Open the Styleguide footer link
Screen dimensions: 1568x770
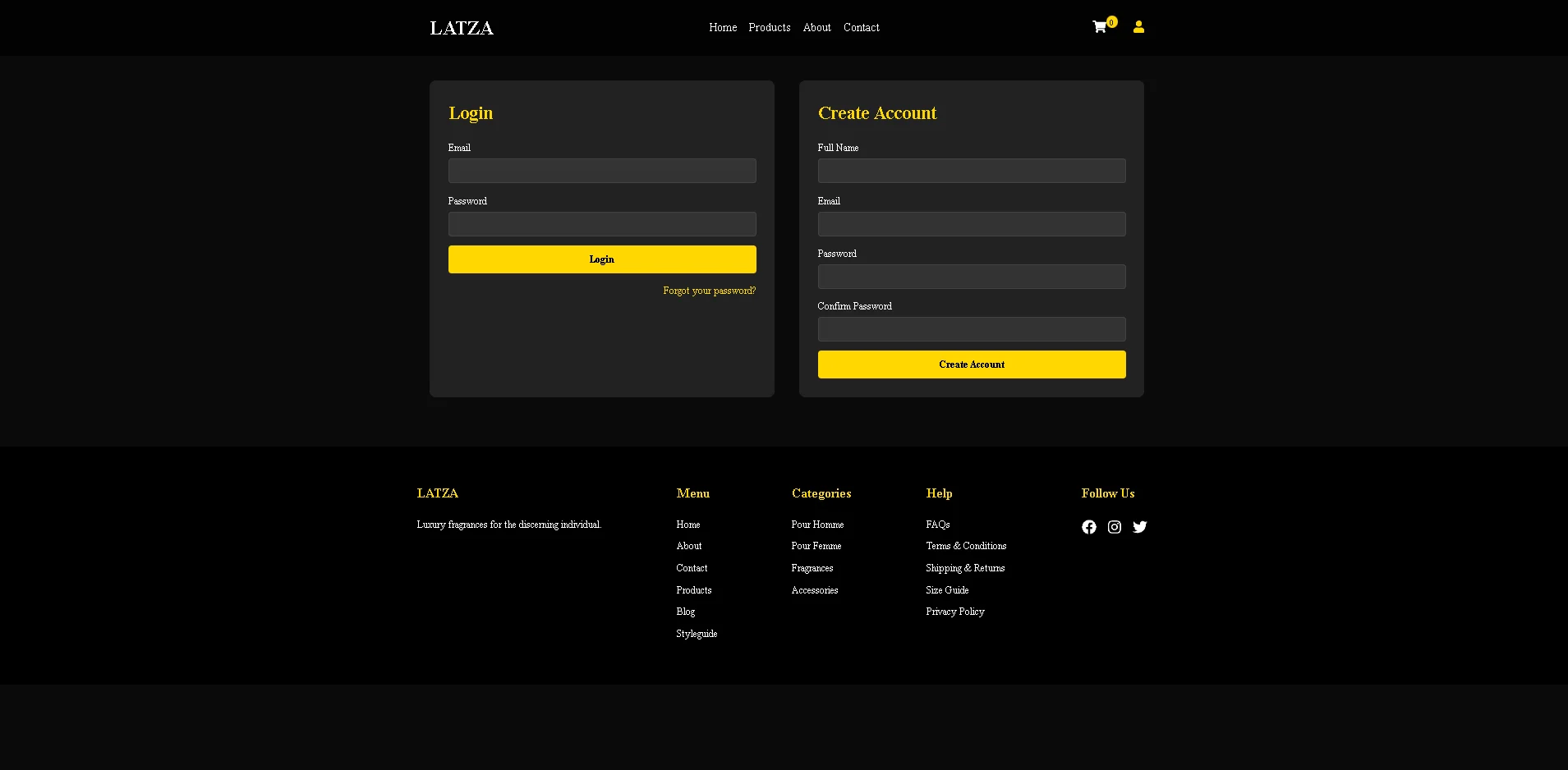[696, 633]
